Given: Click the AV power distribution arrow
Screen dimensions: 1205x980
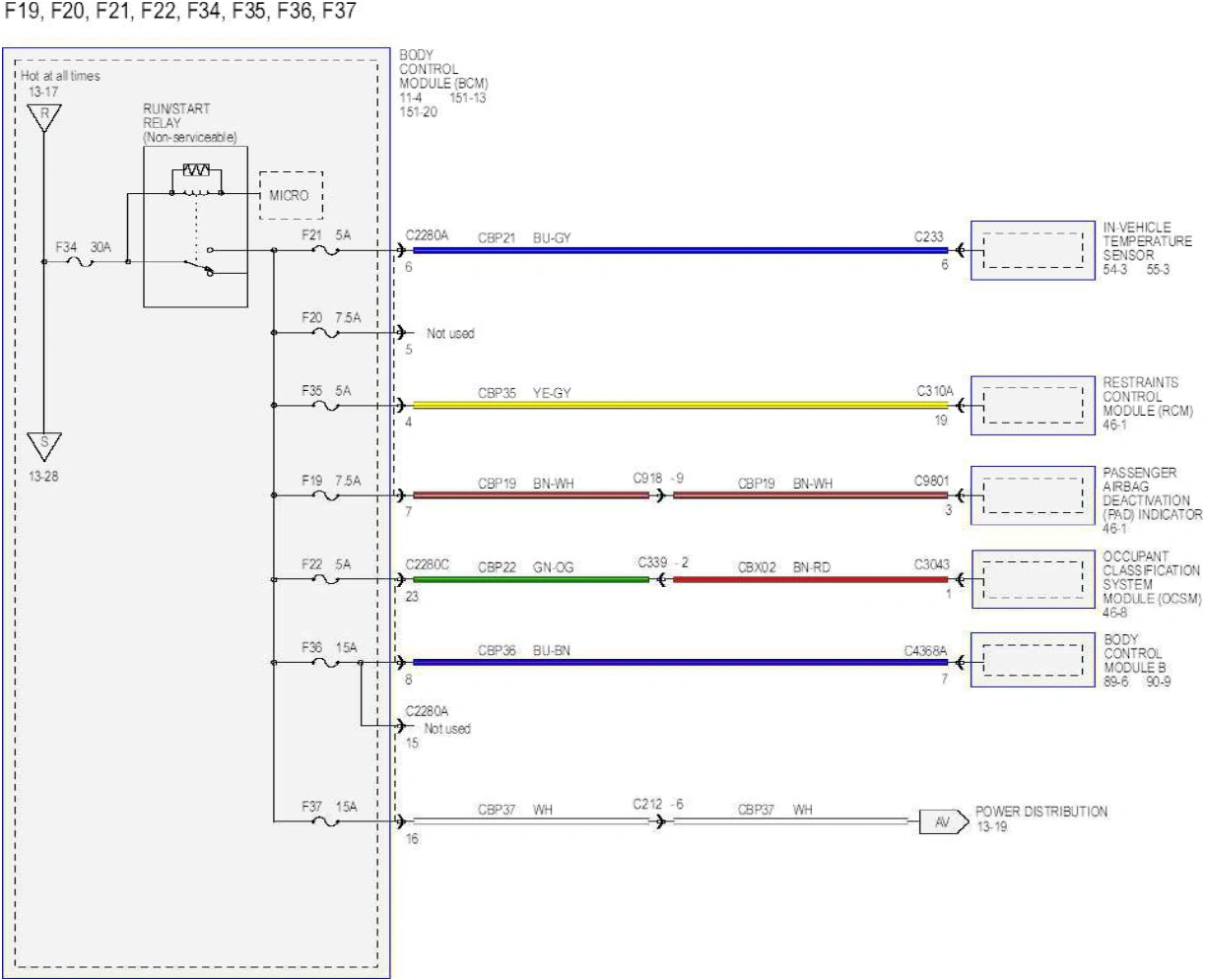Looking at the screenshot, I should pyautogui.click(x=943, y=821).
